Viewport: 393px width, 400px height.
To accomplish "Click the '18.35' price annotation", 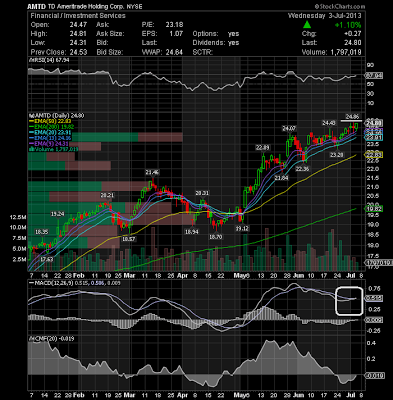I will coord(42,232).
